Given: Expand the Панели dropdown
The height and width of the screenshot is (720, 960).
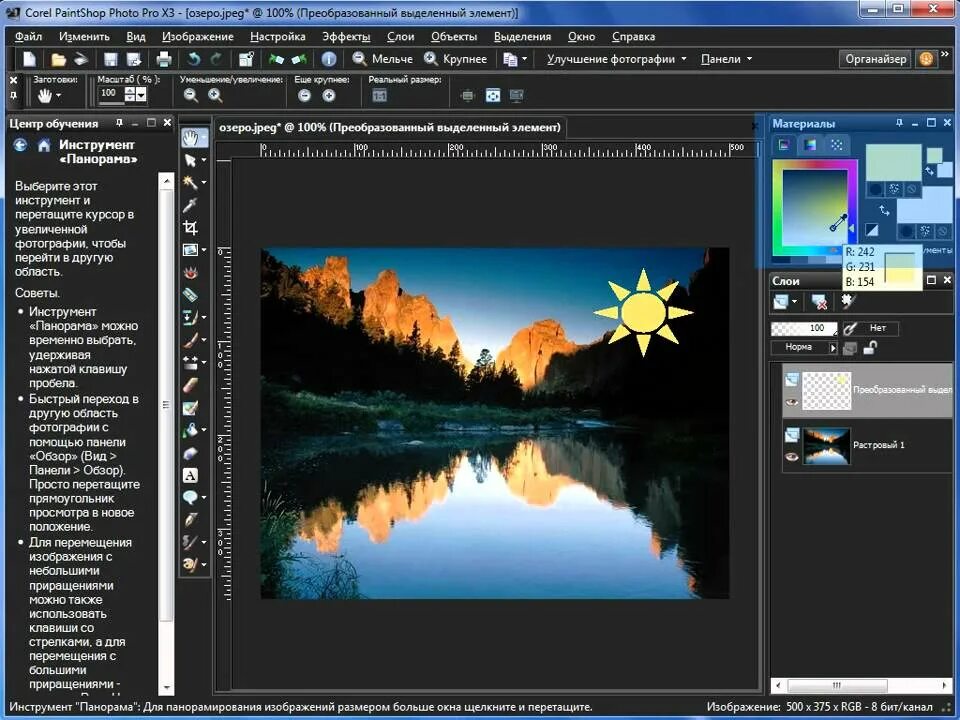Looking at the screenshot, I should [749, 59].
